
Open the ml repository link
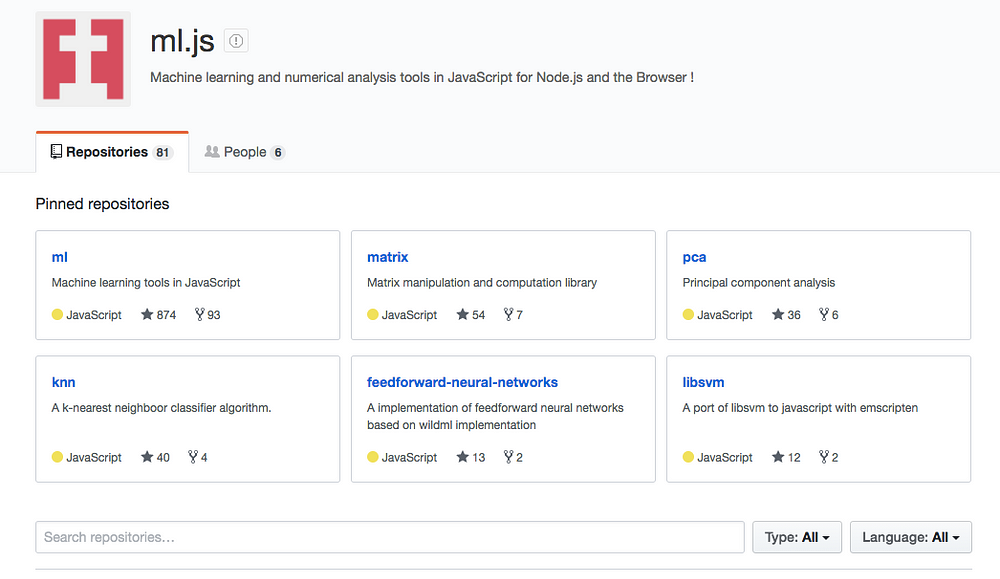(60, 257)
